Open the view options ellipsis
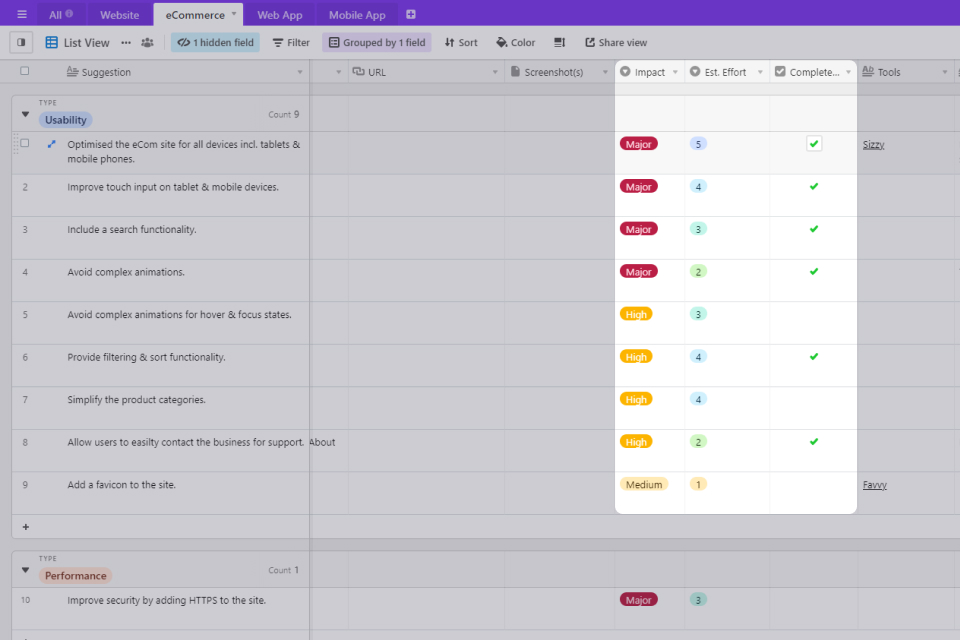The image size is (960, 640). [126, 42]
